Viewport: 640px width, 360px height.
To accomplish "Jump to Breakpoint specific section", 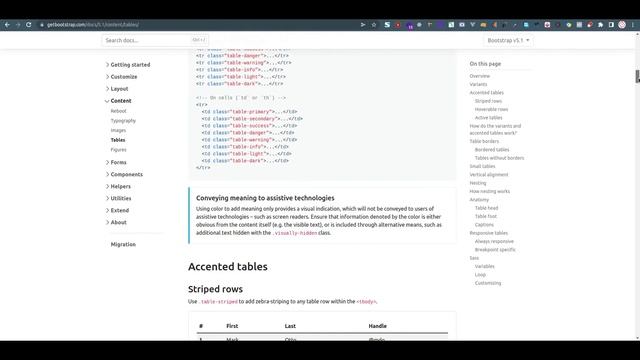I will pyautogui.click(x=495, y=250).
